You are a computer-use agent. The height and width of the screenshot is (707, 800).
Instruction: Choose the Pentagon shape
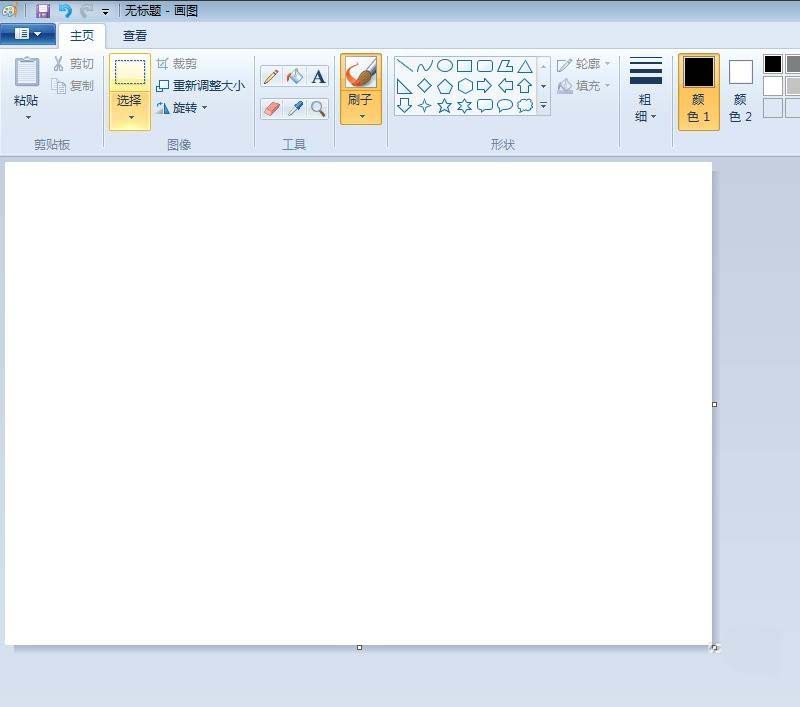click(444, 86)
